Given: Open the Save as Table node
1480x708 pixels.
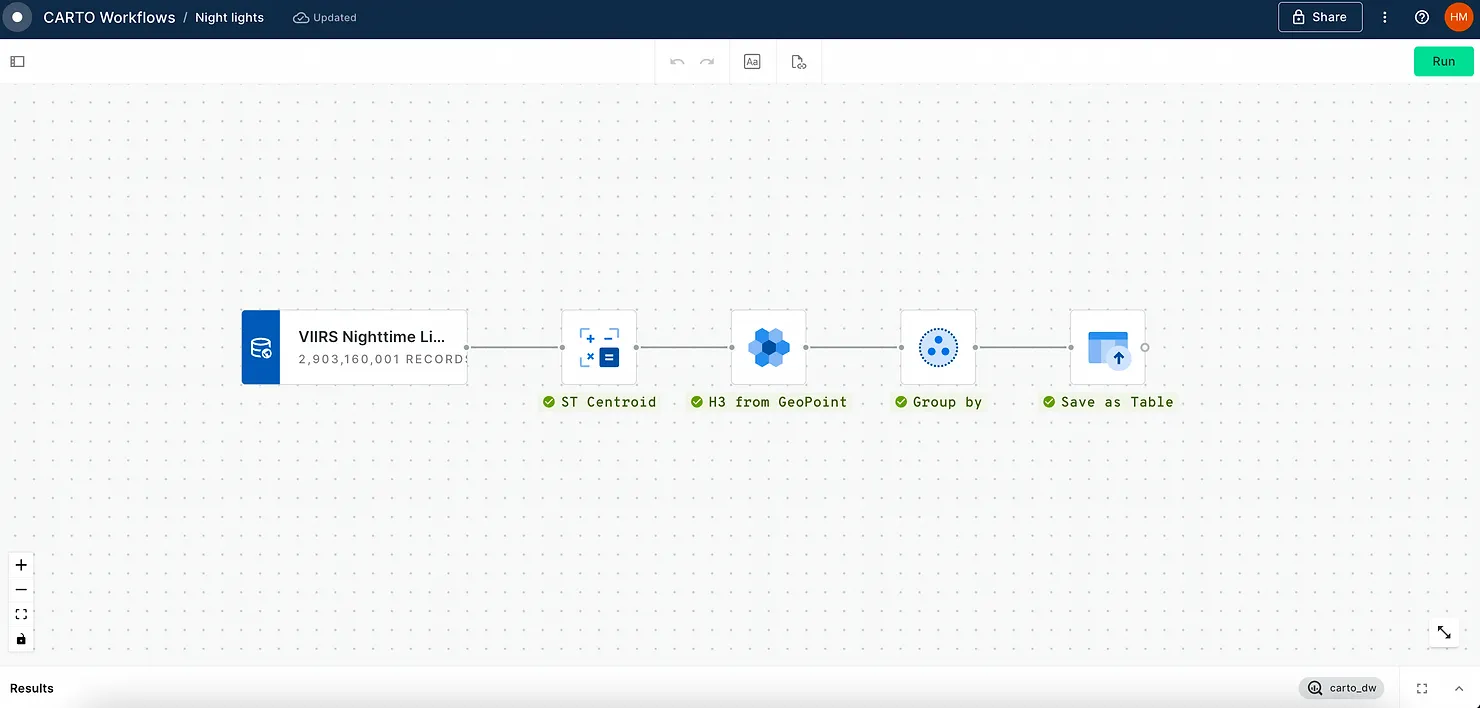Looking at the screenshot, I should pyautogui.click(x=1108, y=347).
